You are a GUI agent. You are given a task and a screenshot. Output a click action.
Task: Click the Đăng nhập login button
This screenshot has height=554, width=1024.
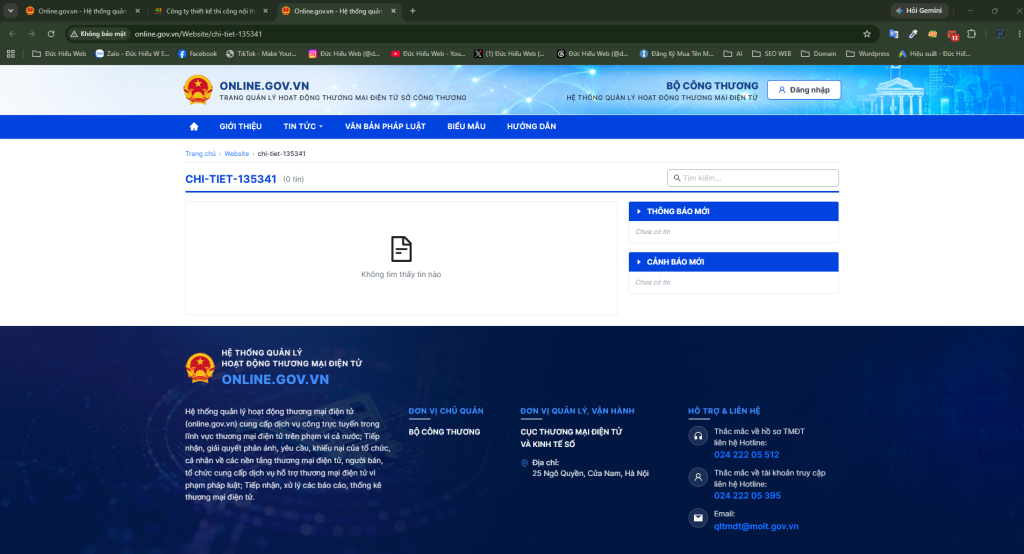pyautogui.click(x=804, y=90)
